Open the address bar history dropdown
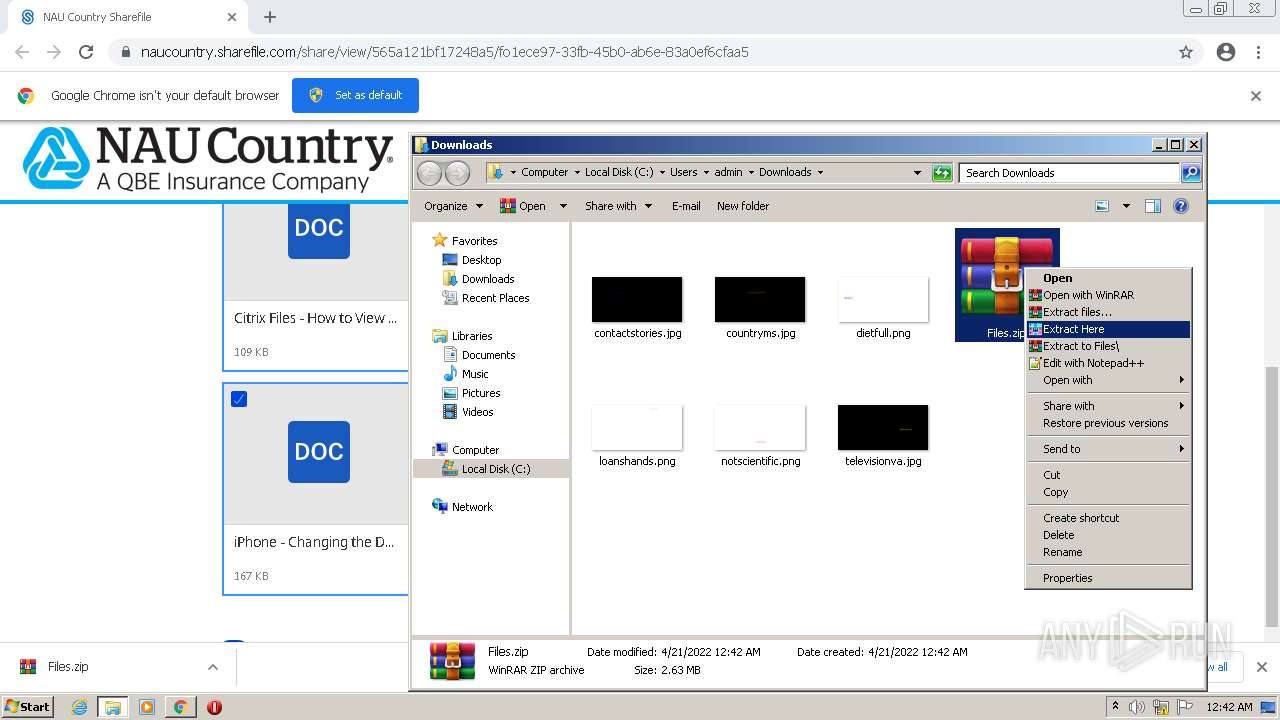The image size is (1280, 720). [917, 173]
